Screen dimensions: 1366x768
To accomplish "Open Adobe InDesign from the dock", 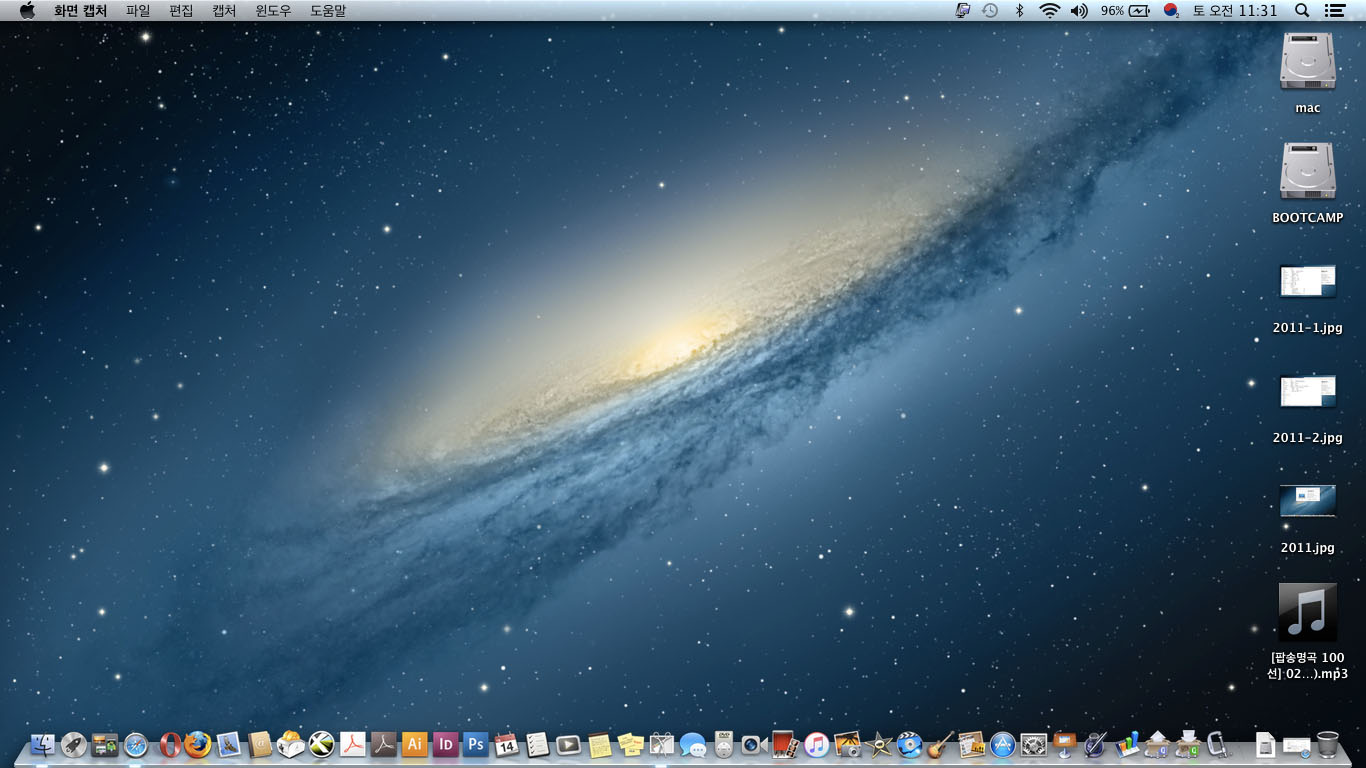I will pyautogui.click(x=445, y=744).
